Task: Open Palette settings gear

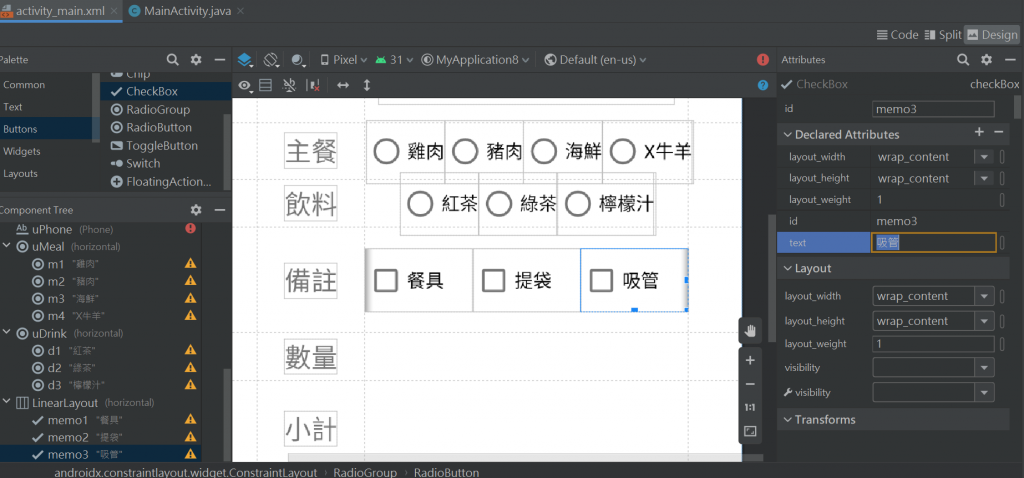Action: [x=196, y=59]
